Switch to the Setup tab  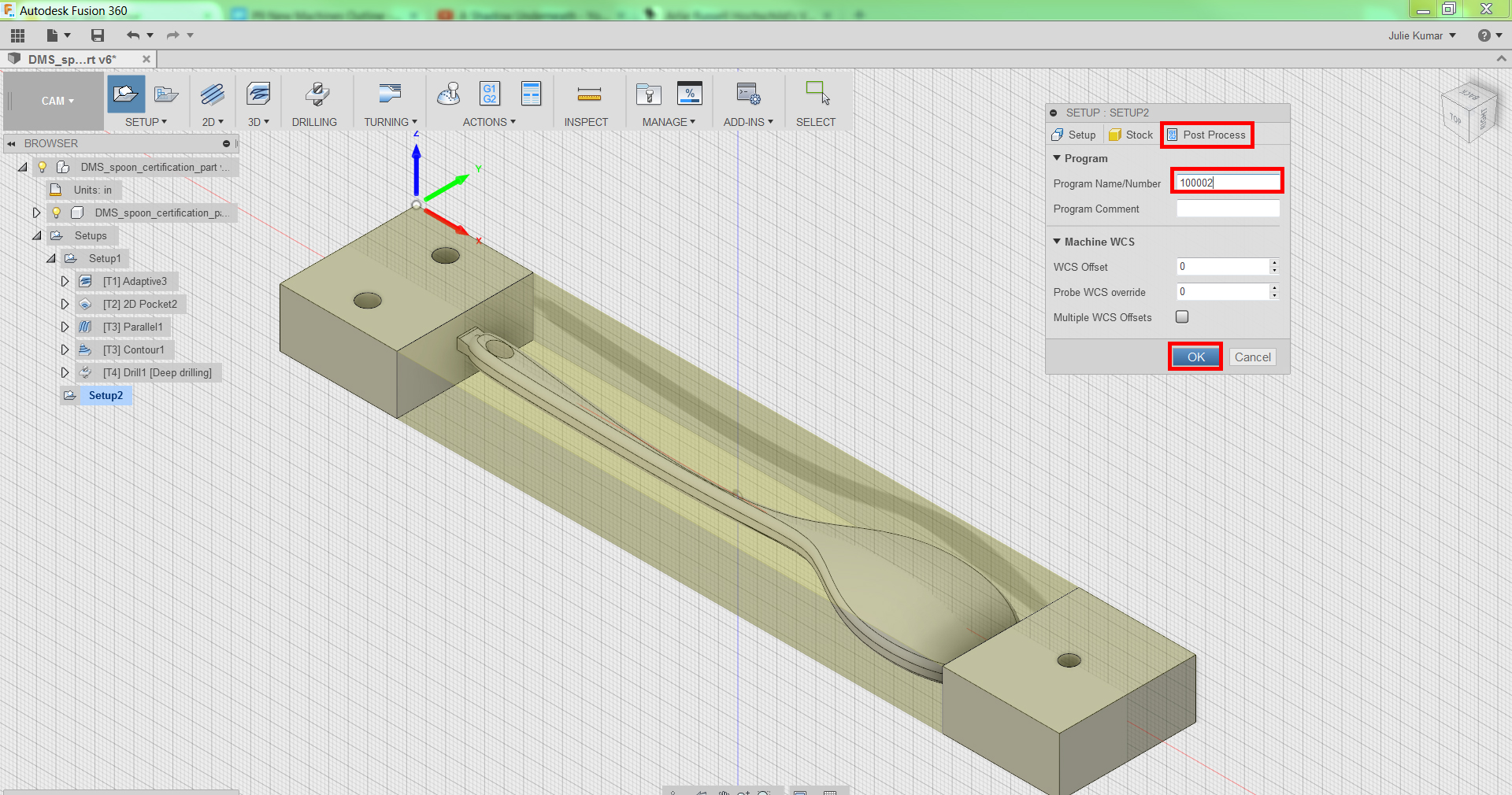pos(1073,135)
